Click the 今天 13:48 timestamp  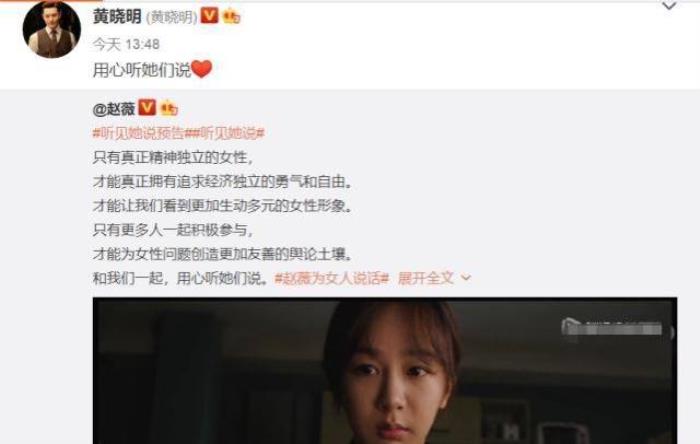[126, 44]
